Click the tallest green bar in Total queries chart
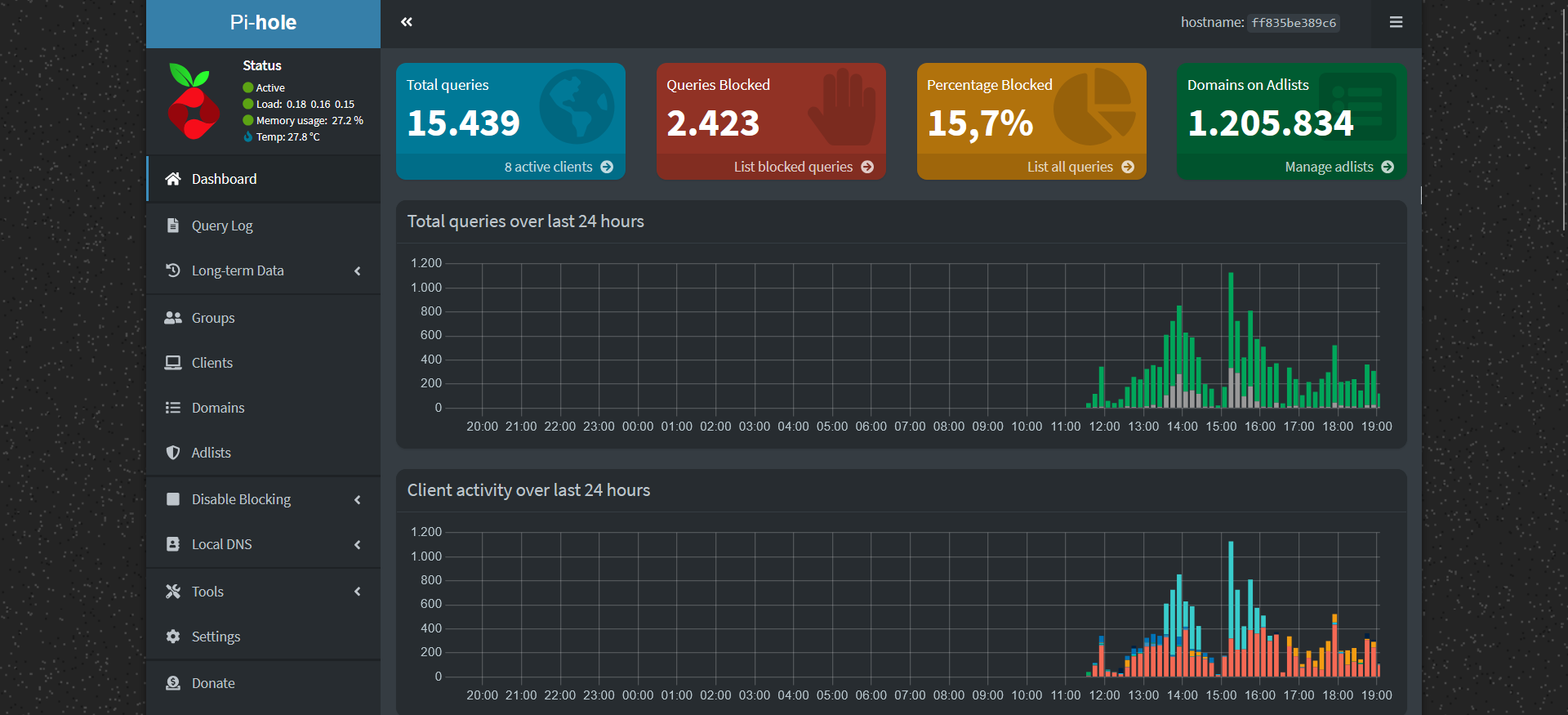 point(1231,320)
